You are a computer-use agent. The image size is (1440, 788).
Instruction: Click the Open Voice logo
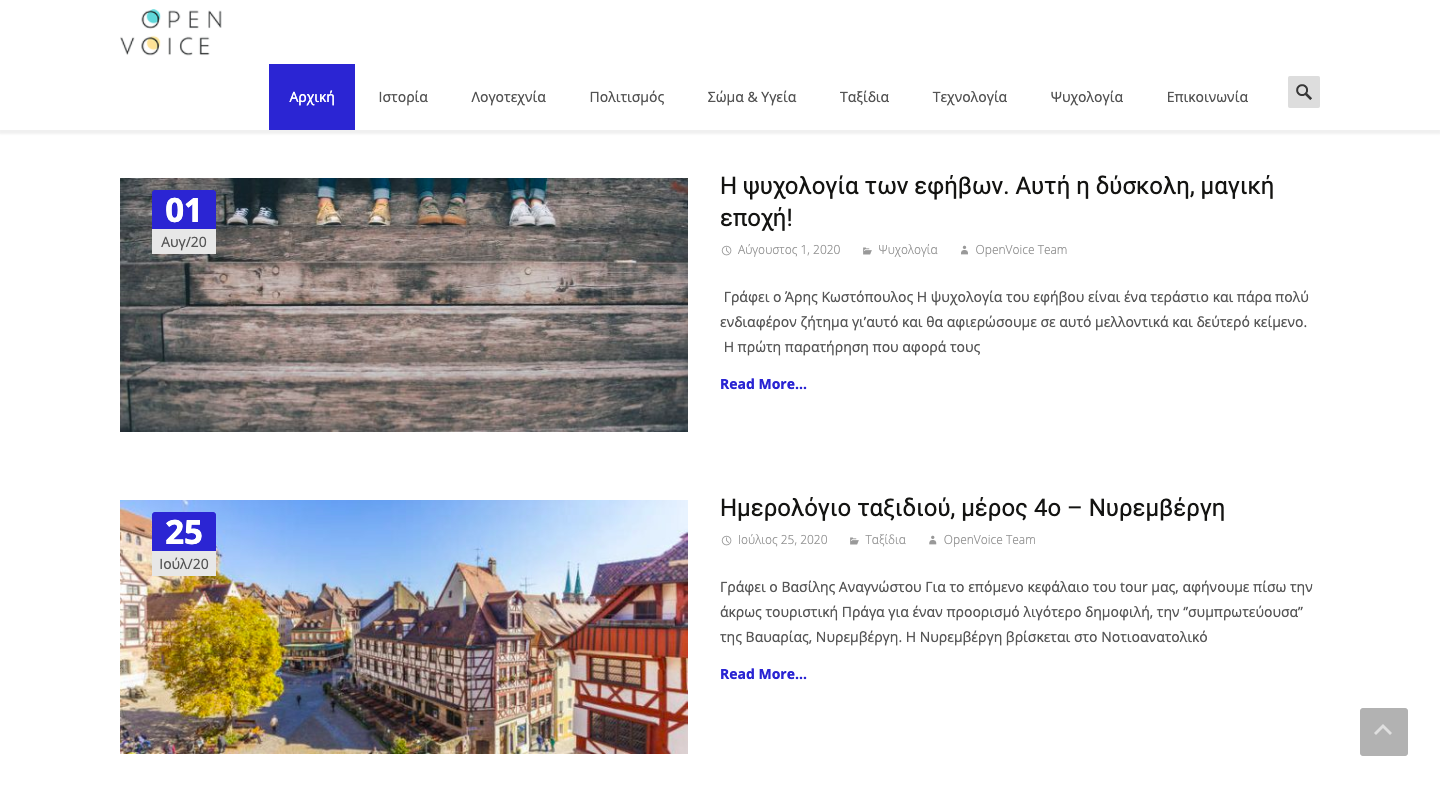click(171, 32)
